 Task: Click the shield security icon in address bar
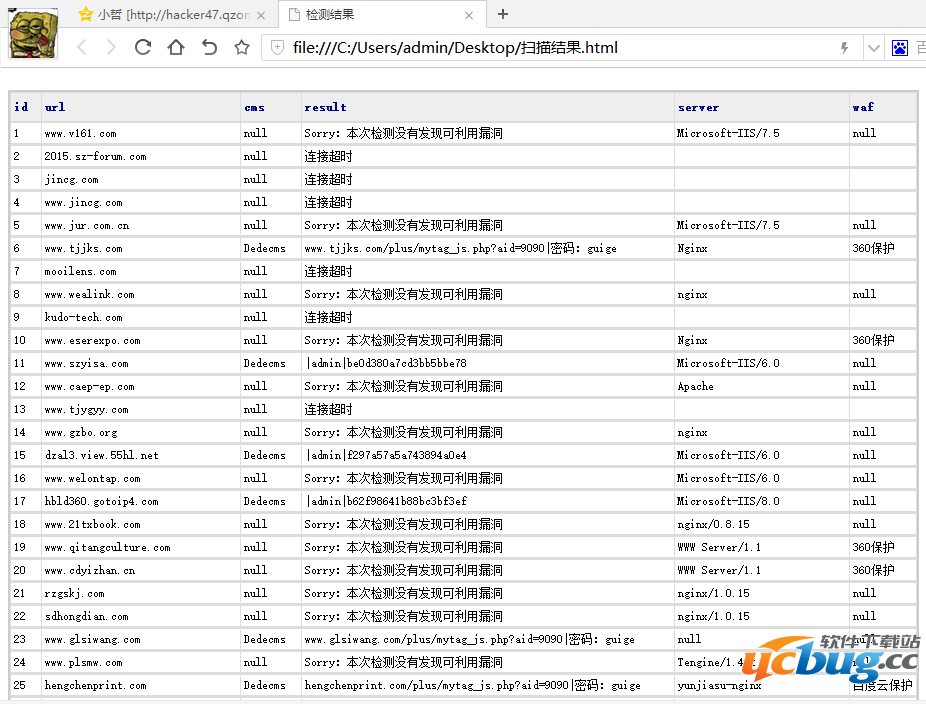coord(277,48)
